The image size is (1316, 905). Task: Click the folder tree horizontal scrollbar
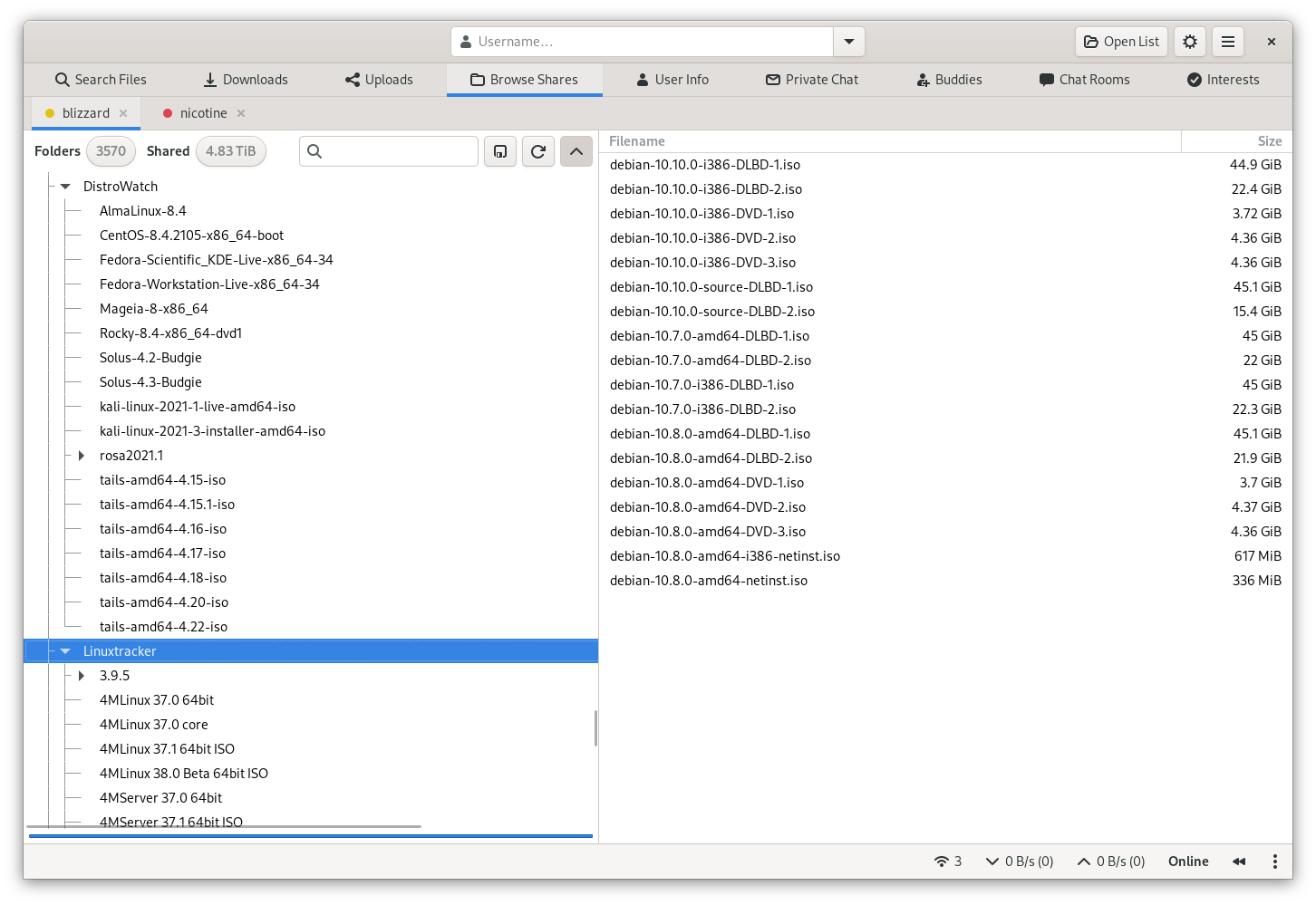(x=224, y=826)
